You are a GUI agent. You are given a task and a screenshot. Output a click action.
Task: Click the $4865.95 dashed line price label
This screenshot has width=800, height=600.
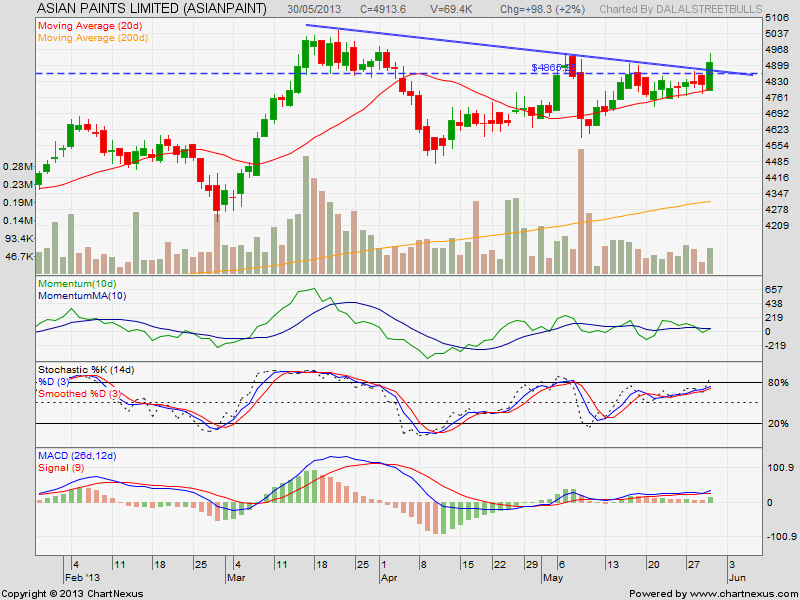click(x=554, y=67)
